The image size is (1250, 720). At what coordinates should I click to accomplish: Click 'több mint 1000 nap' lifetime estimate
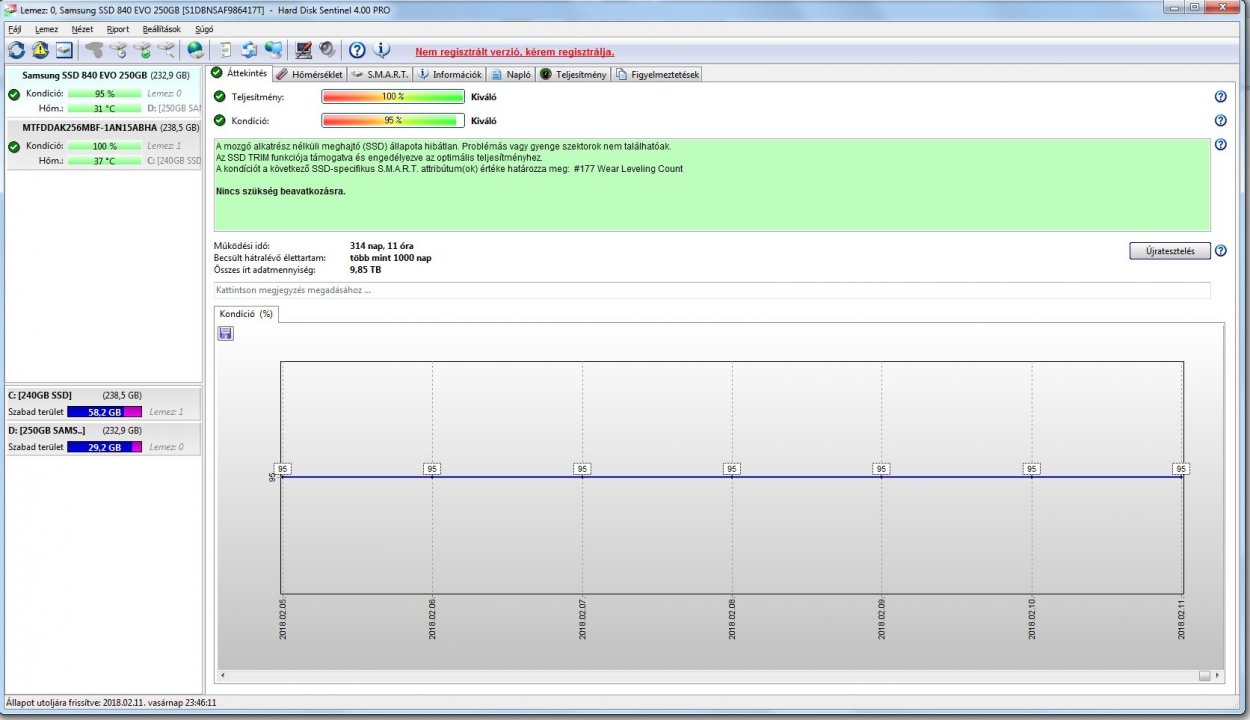click(x=391, y=258)
